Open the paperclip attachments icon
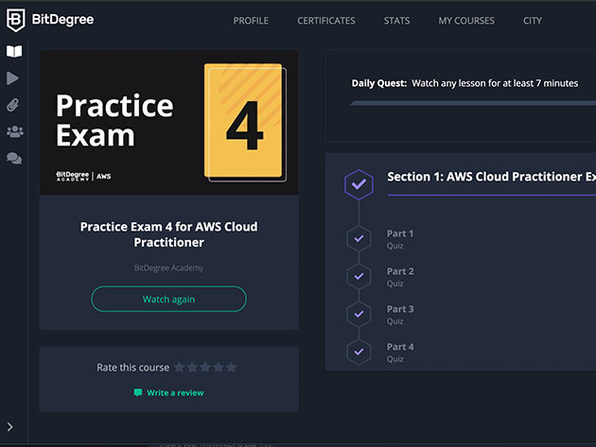 pos(13,105)
